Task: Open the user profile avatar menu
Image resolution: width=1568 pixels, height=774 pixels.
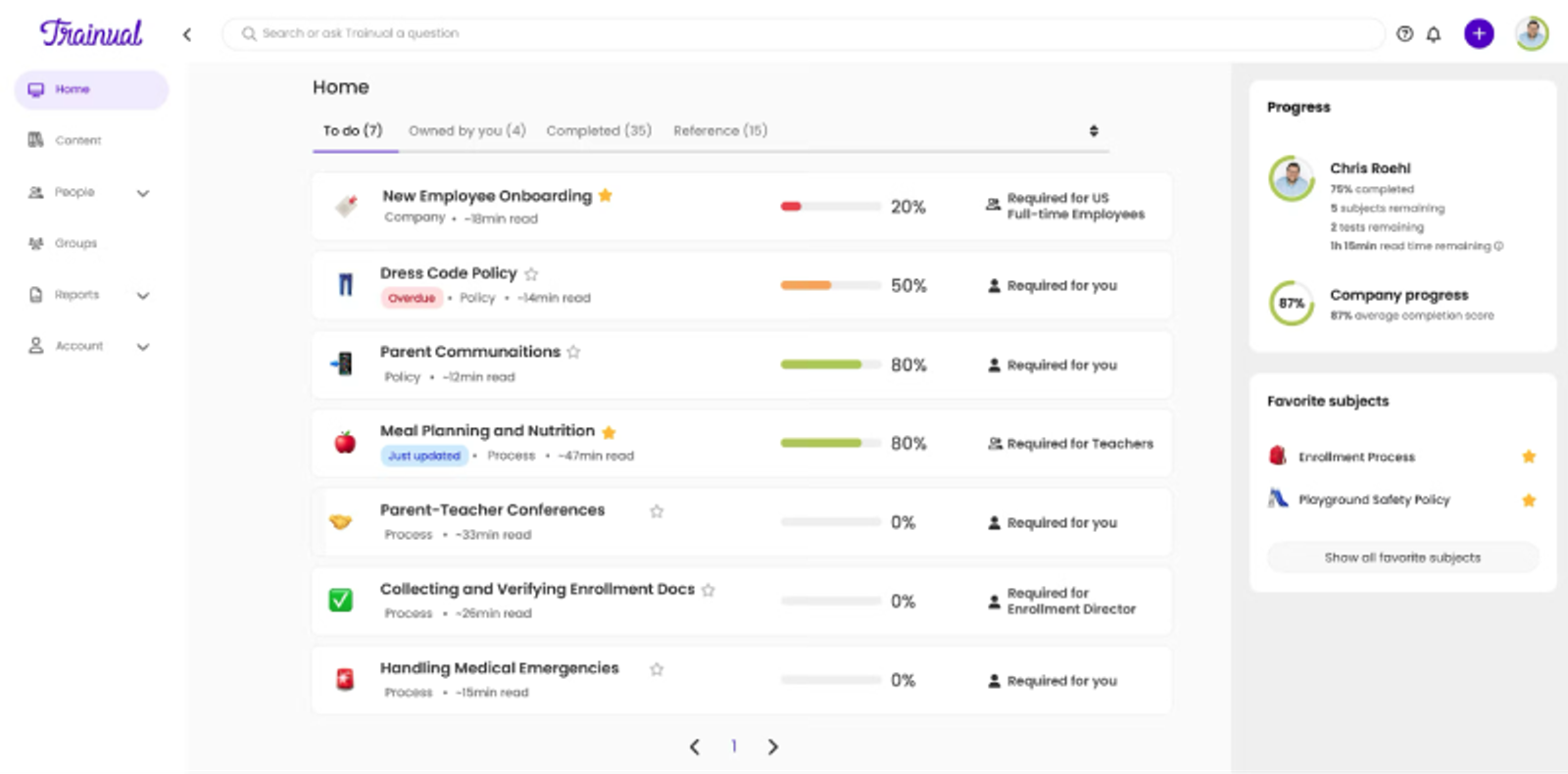Action: coord(1532,34)
